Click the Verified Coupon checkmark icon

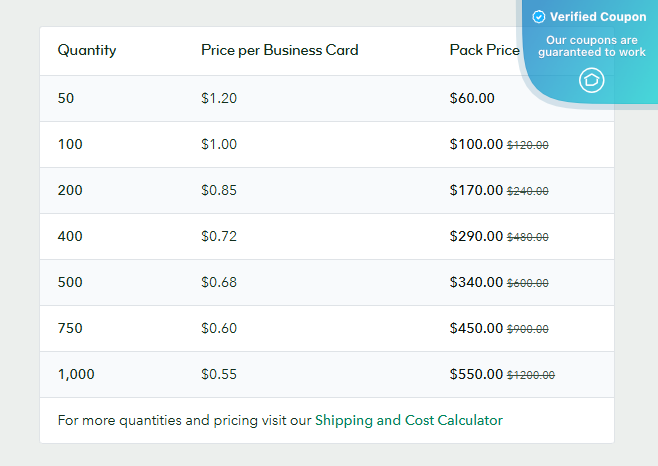[x=539, y=17]
